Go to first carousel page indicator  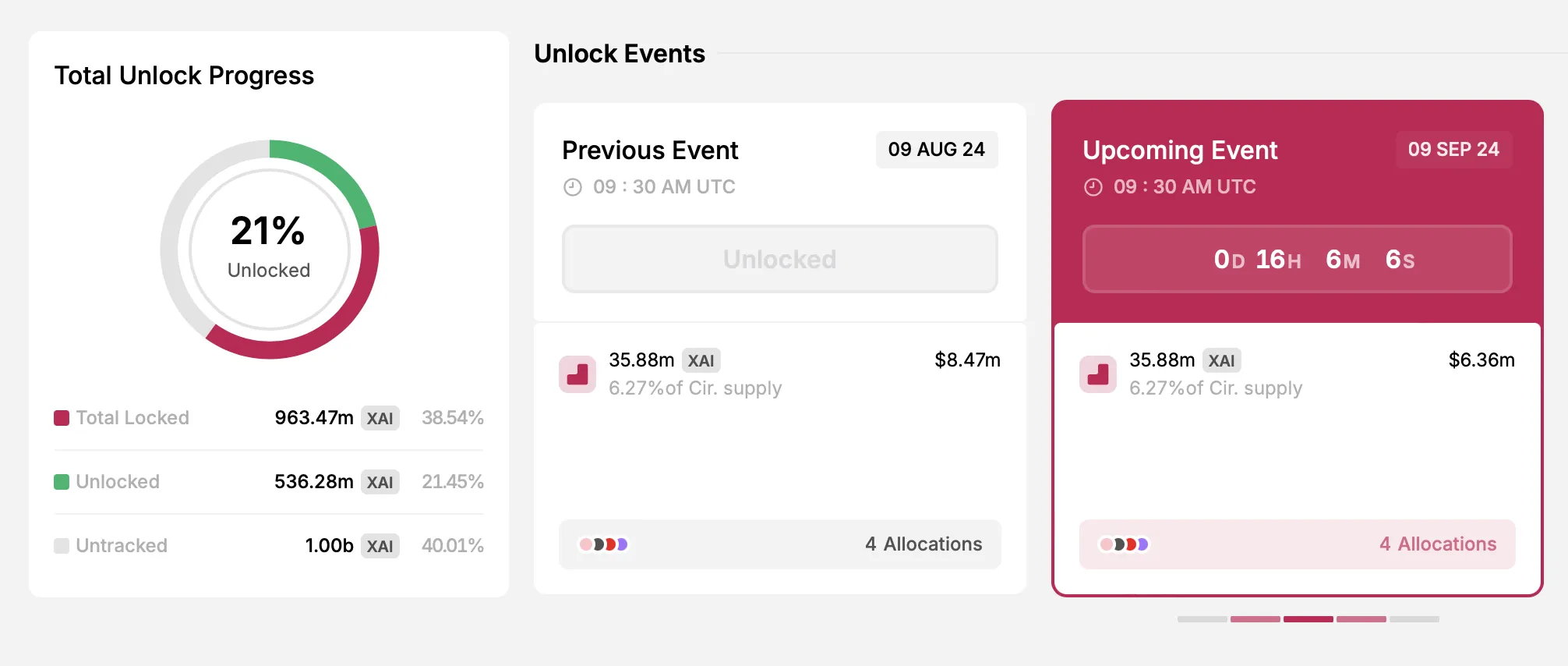click(1202, 619)
